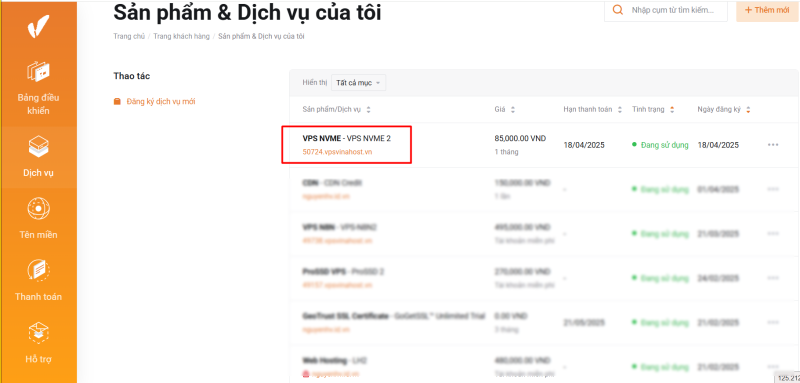The image size is (800, 383).
Task: Click the Web Hosting - LH2 product name
Action: (334, 360)
